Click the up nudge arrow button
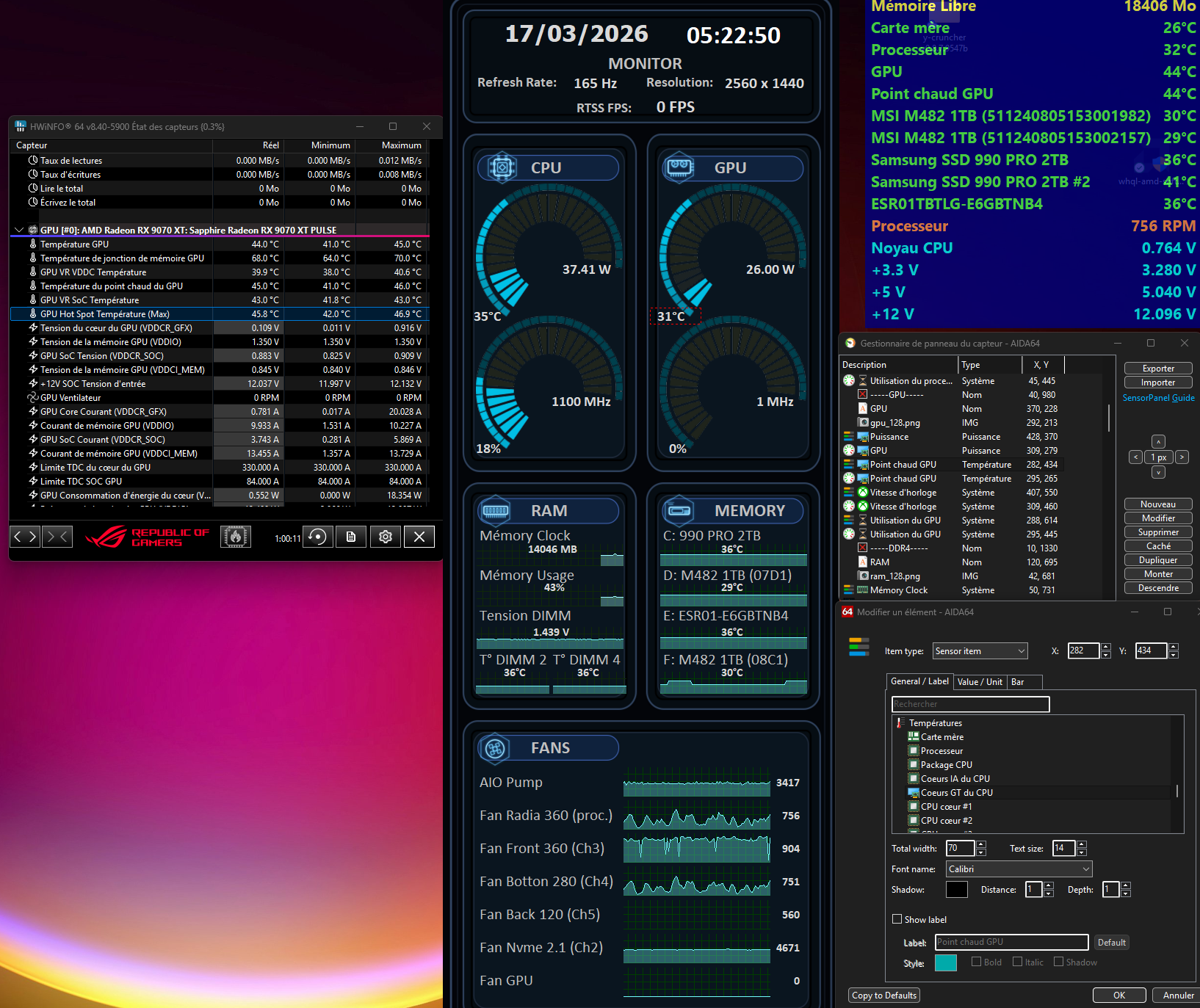Viewport: 1200px width, 1008px height. [x=1158, y=442]
